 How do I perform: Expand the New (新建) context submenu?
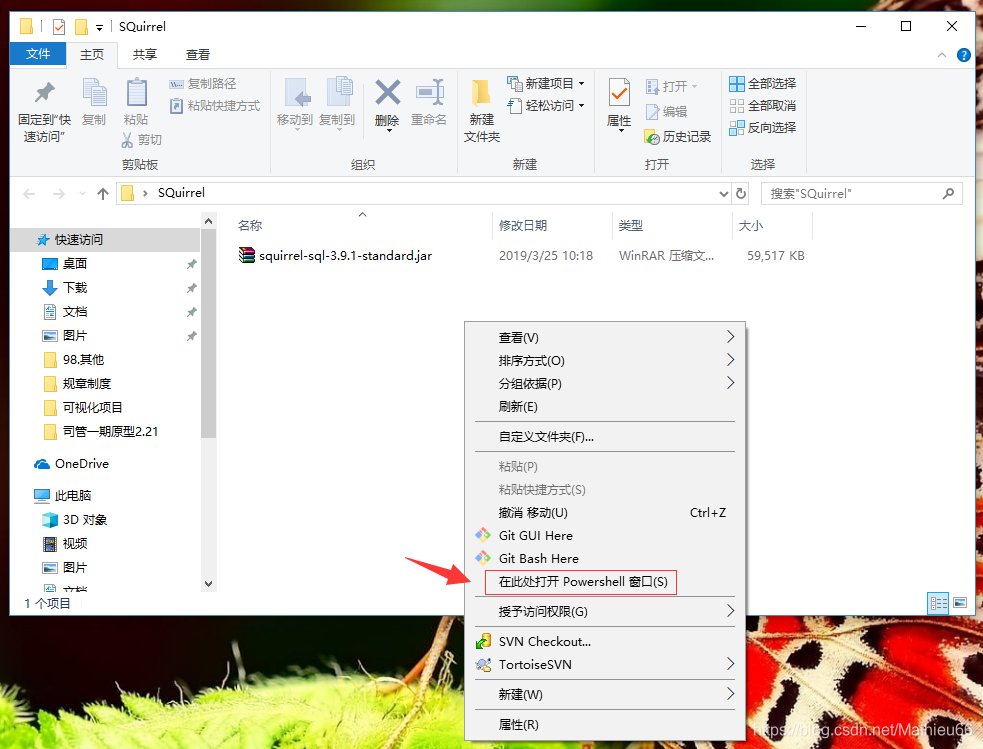click(x=605, y=694)
